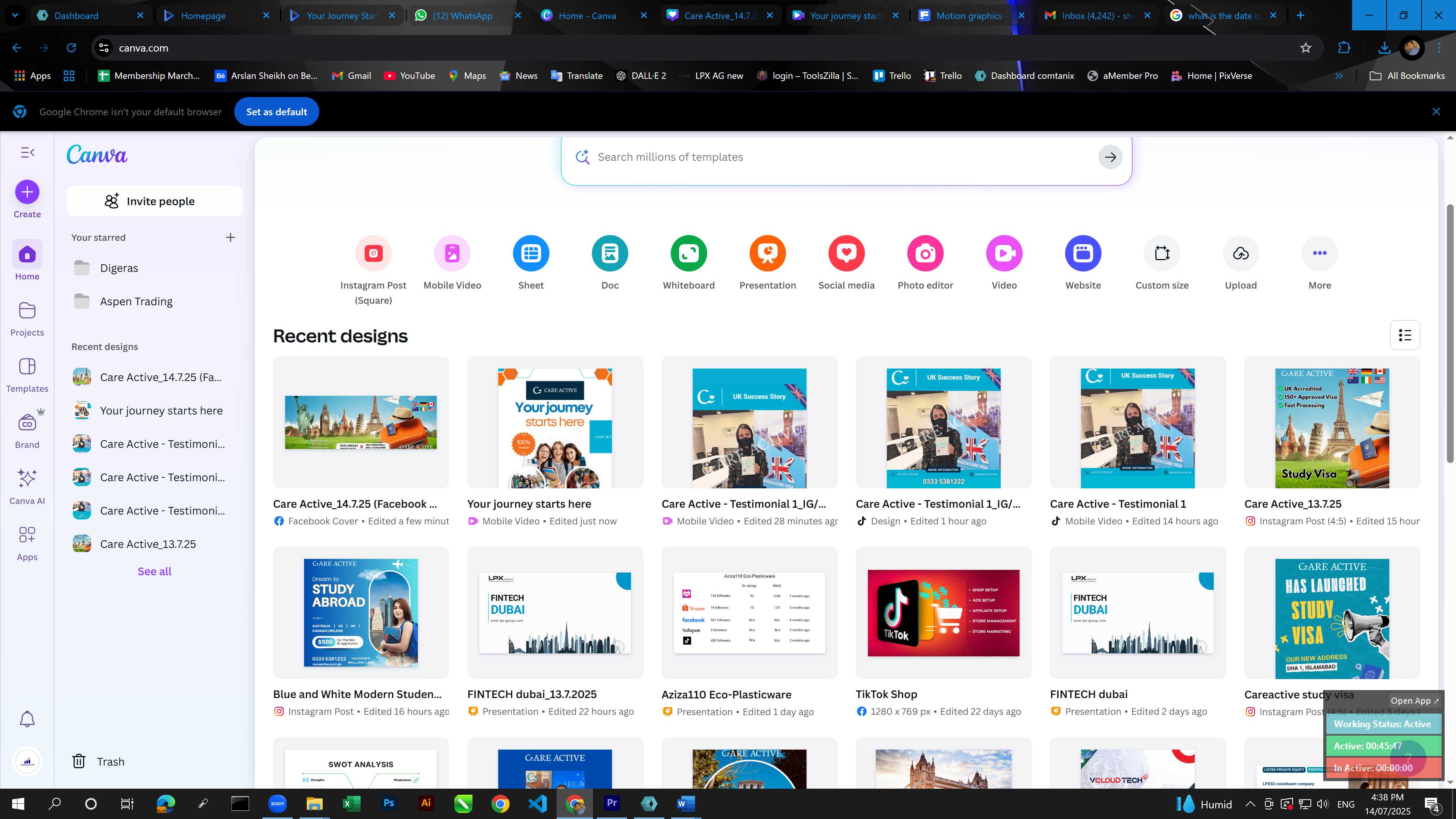Open Templates in Canva sidebar

pos(27,375)
